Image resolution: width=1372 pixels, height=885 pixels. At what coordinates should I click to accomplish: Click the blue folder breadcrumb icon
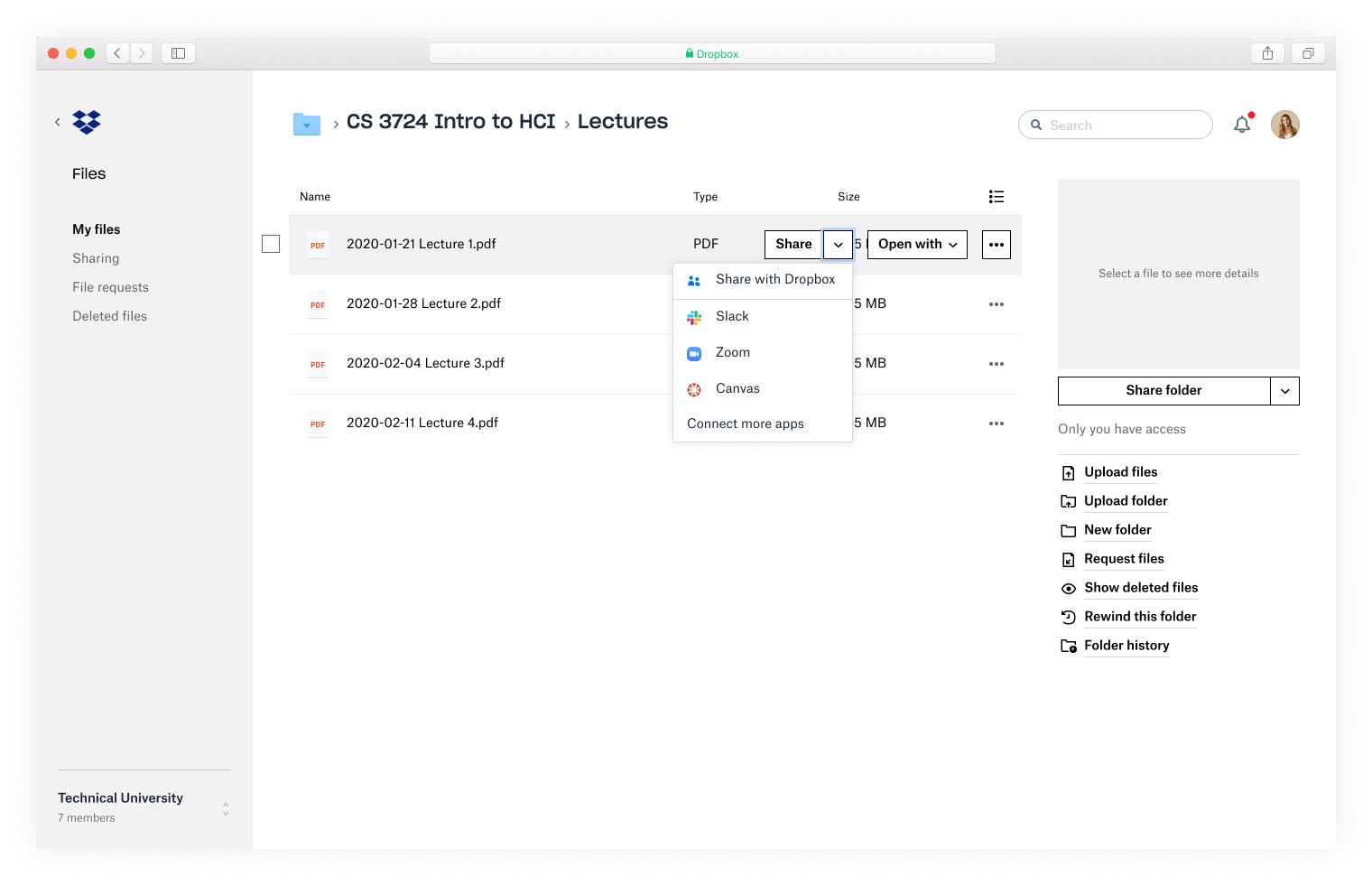[307, 124]
